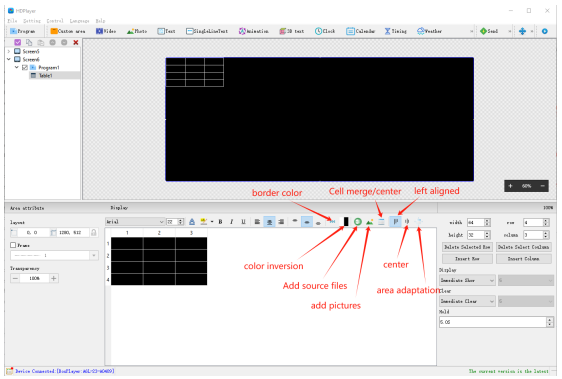562x379 pixels.
Task: Open the Language menu
Action: click(79, 21)
